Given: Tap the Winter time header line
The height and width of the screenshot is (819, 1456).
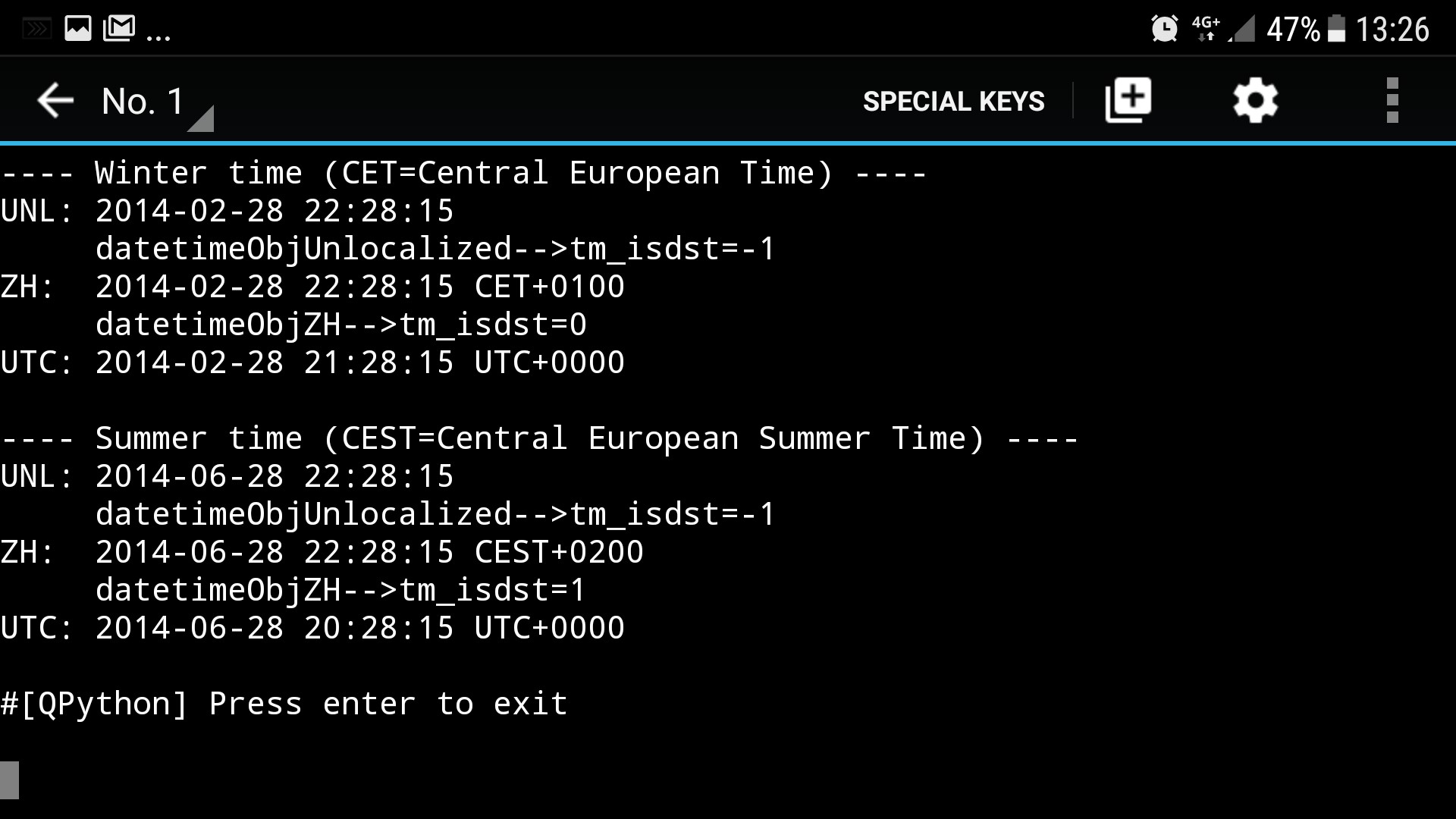Looking at the screenshot, I should 463,173.
